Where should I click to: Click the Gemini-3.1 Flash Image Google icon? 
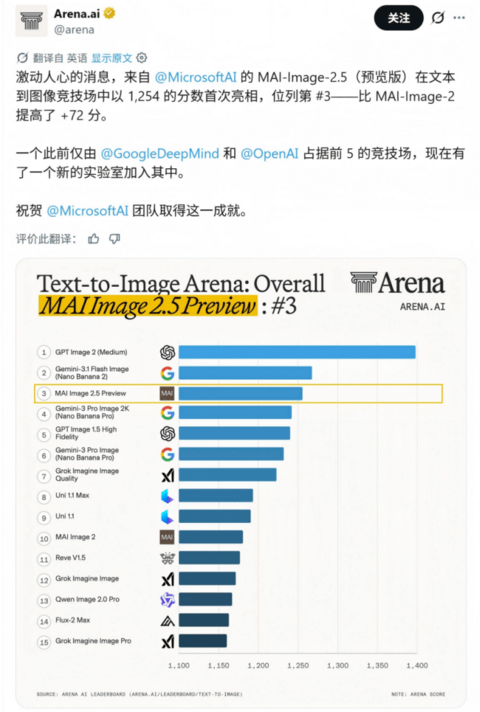tap(168, 373)
